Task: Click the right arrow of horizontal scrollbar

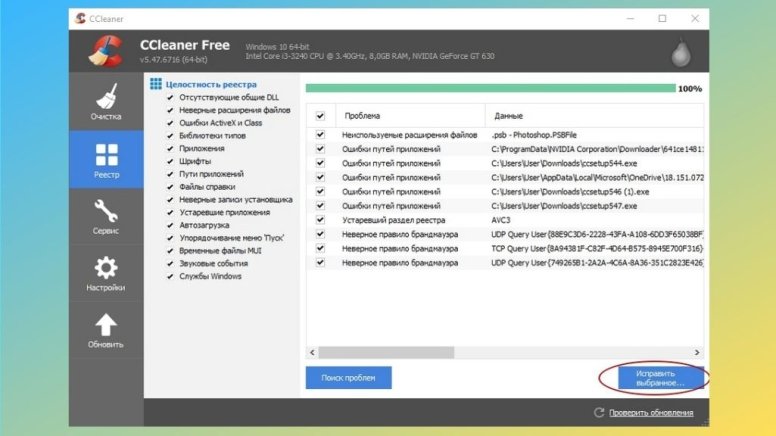Action: tap(697, 352)
